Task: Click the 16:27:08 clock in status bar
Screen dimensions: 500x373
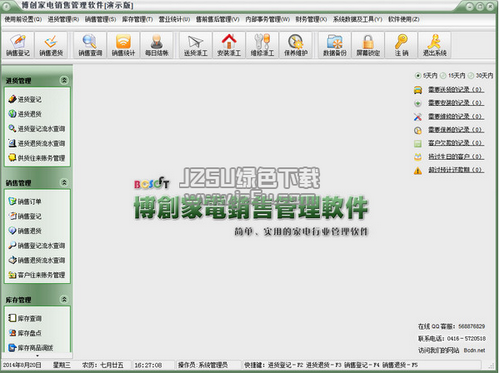Action: point(148,365)
